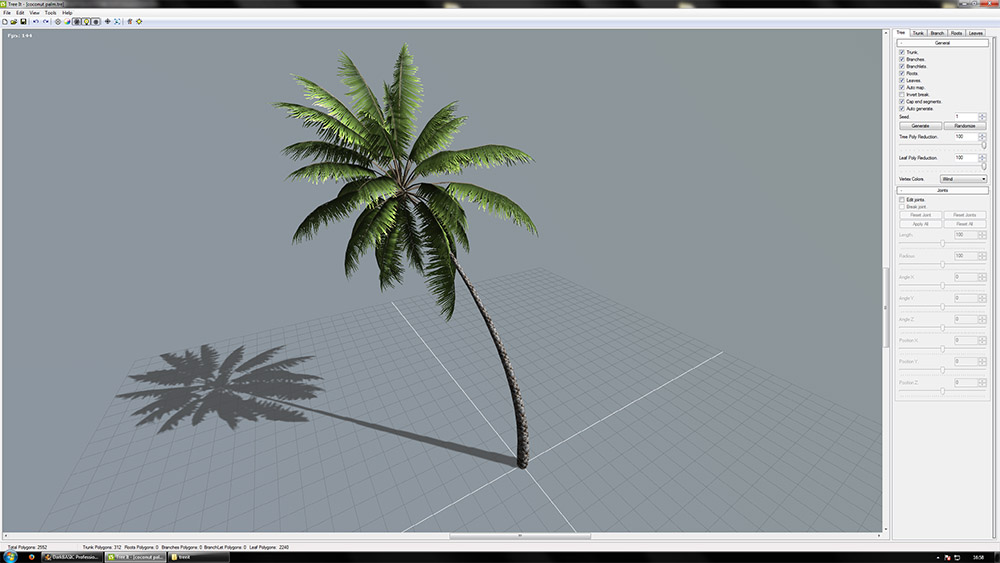The width and height of the screenshot is (1000, 563).
Task: Click the Leaf Poly Reduction stepper arrows
Action: (982, 157)
